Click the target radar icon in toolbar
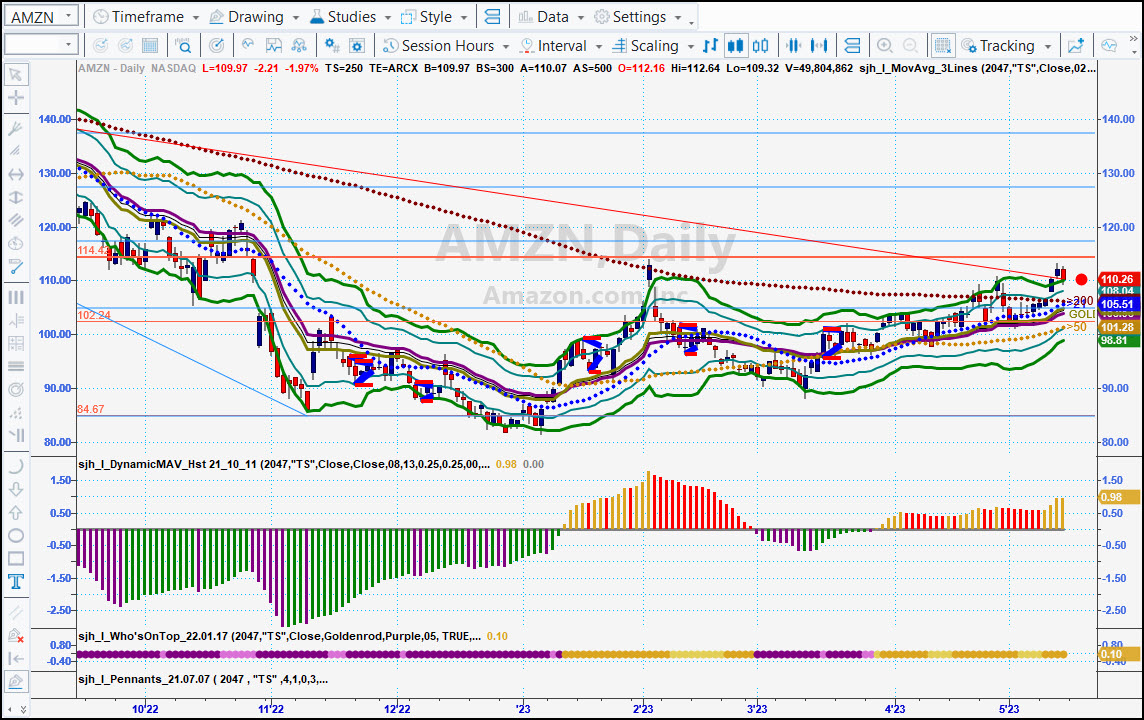 click(217, 46)
